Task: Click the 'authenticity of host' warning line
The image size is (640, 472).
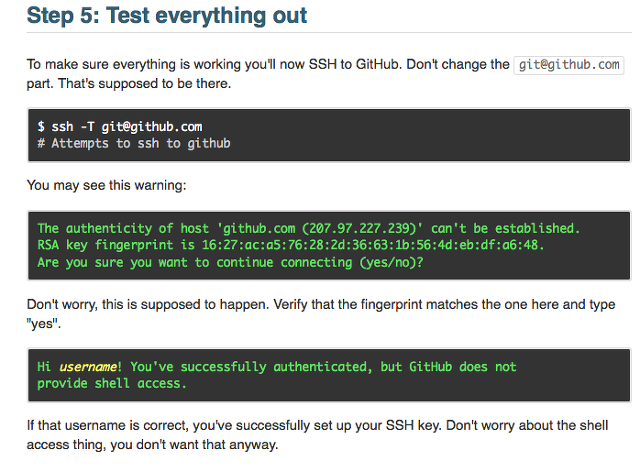Action: (x=309, y=228)
